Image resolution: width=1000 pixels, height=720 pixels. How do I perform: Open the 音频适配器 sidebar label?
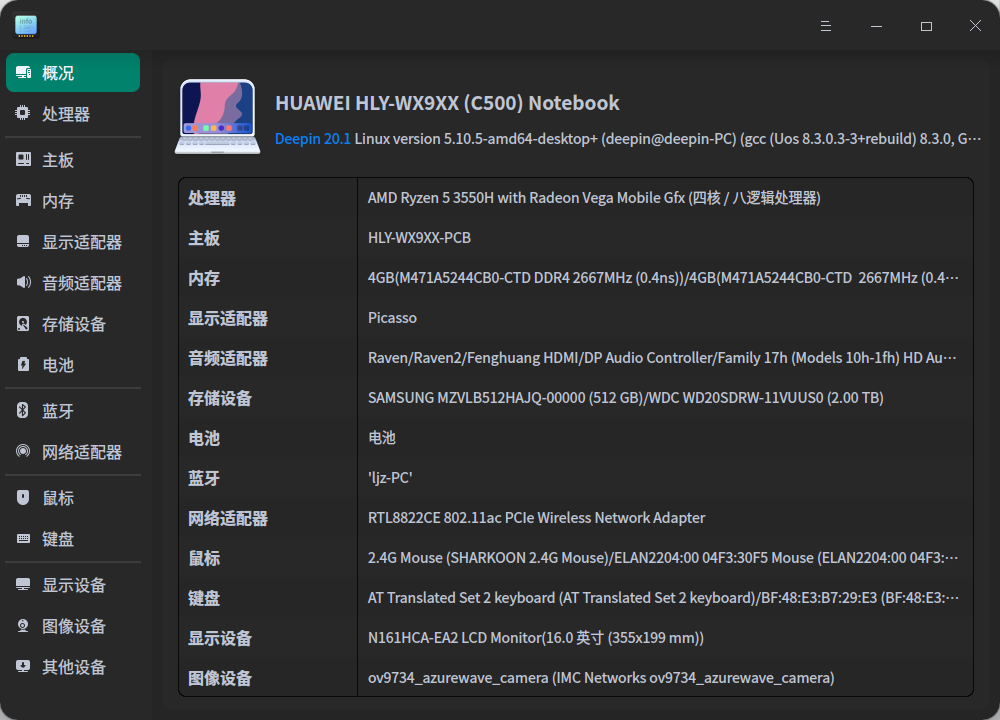point(82,283)
